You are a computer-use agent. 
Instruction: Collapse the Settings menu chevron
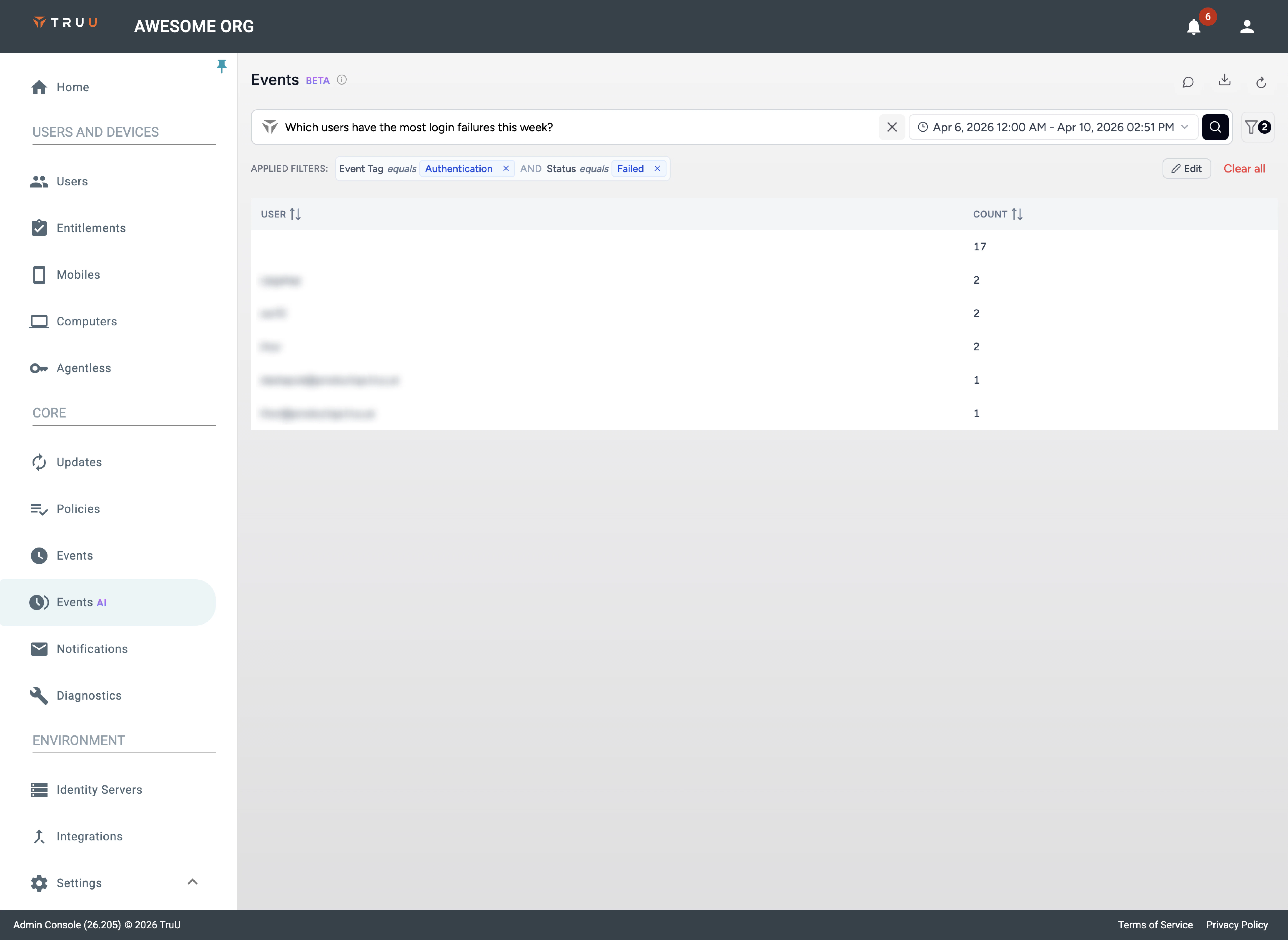[x=192, y=882]
